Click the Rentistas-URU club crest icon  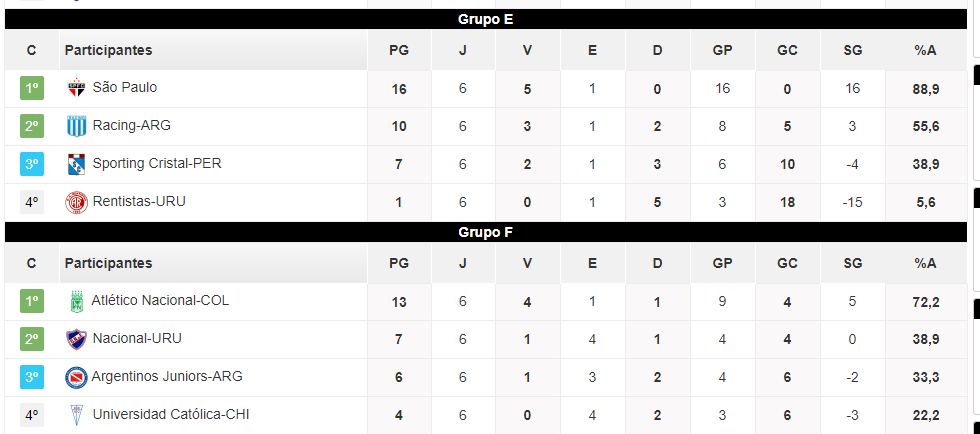(76, 203)
